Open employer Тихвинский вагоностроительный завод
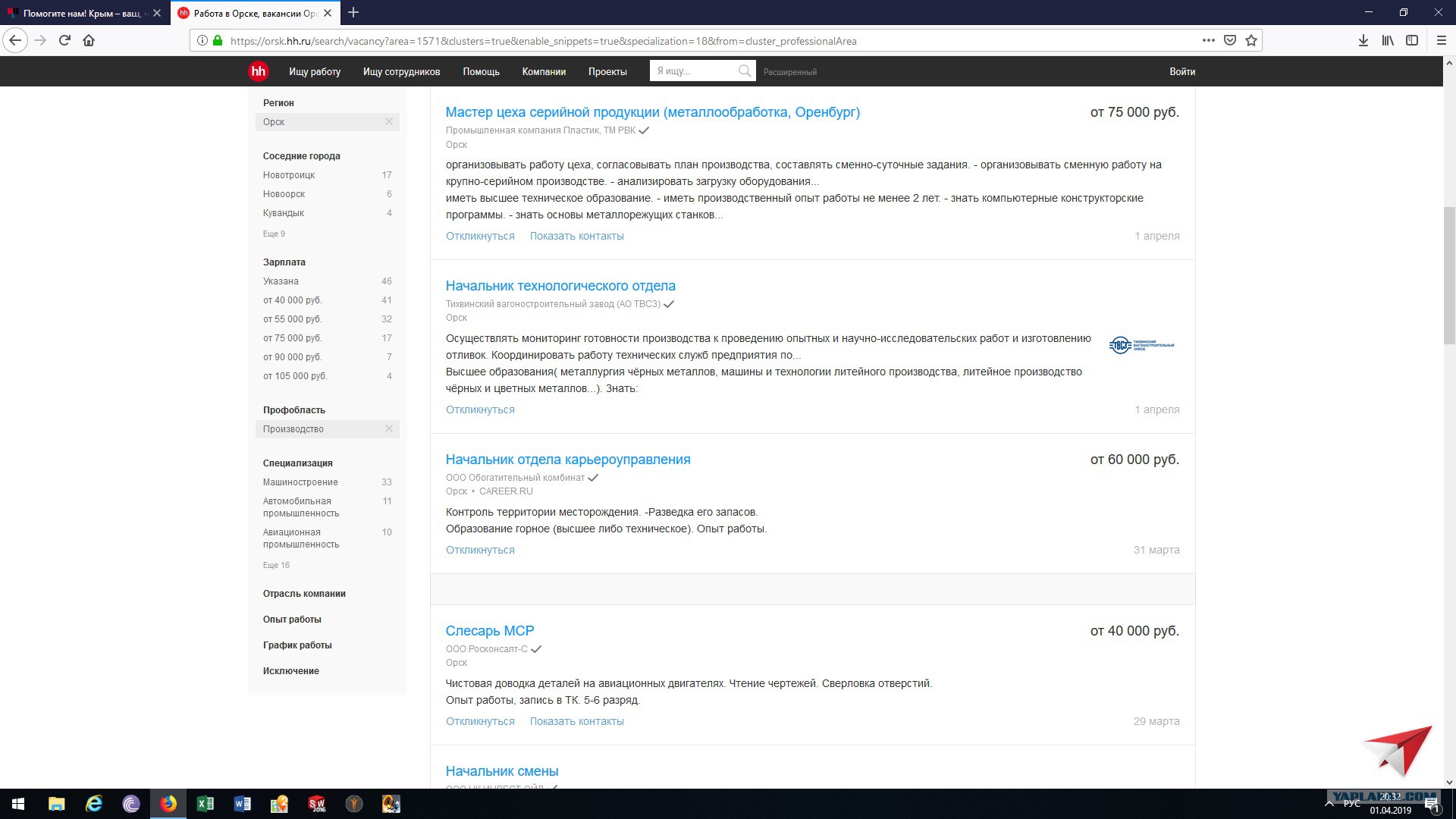Viewport: 1456px width, 819px height. point(553,304)
